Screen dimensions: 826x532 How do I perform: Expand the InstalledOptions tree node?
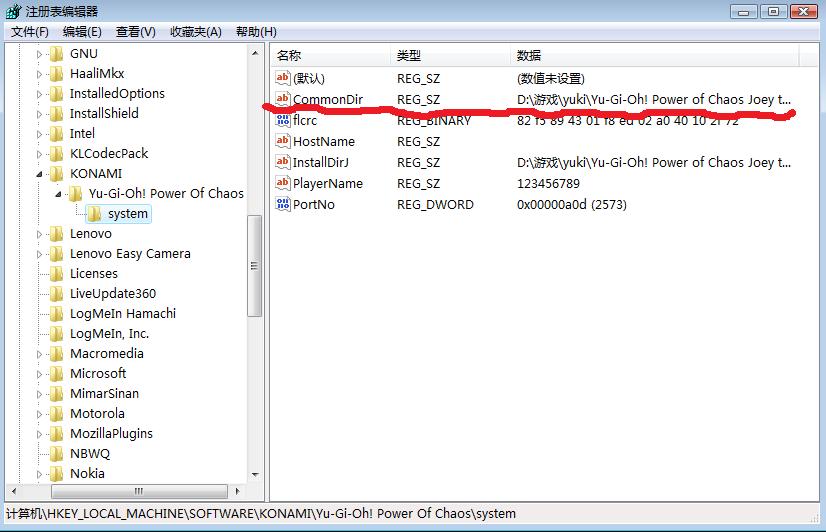(x=39, y=94)
